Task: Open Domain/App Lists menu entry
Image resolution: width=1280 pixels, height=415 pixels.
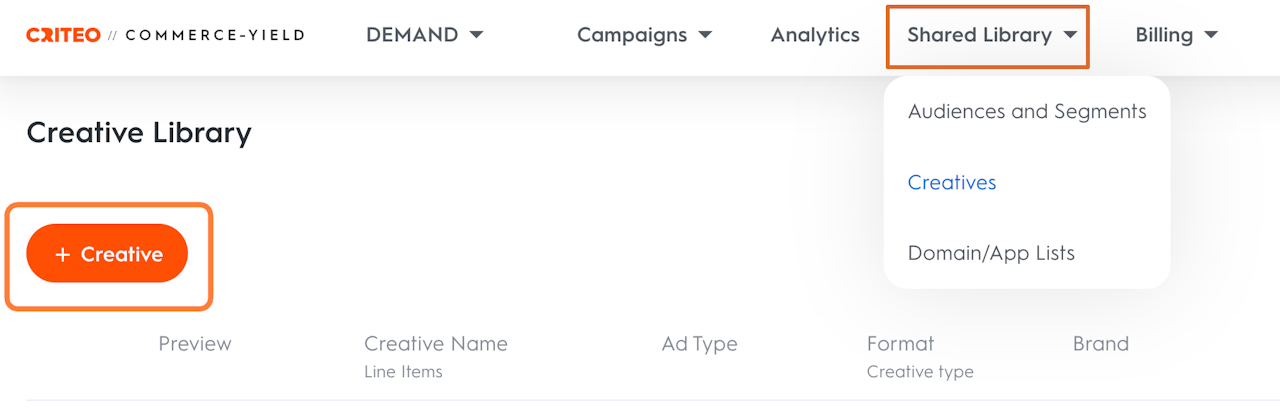Action: point(991,253)
